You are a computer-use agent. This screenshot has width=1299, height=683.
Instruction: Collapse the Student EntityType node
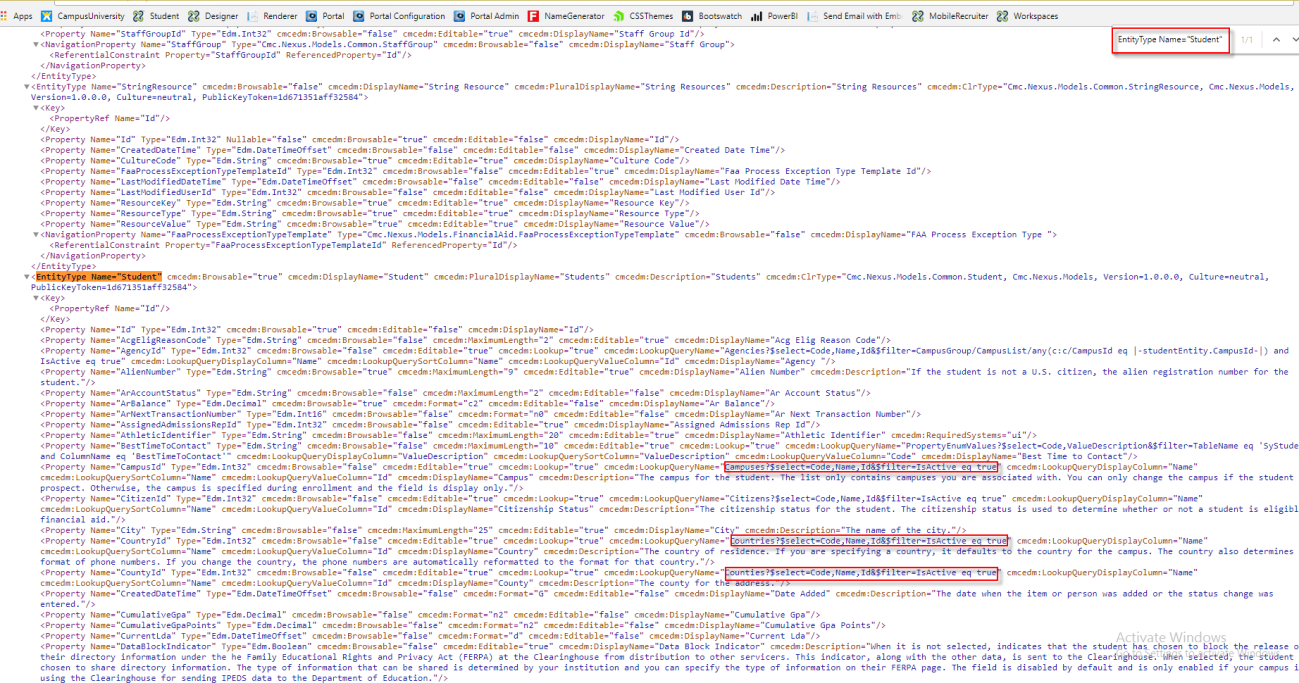tap(27, 277)
